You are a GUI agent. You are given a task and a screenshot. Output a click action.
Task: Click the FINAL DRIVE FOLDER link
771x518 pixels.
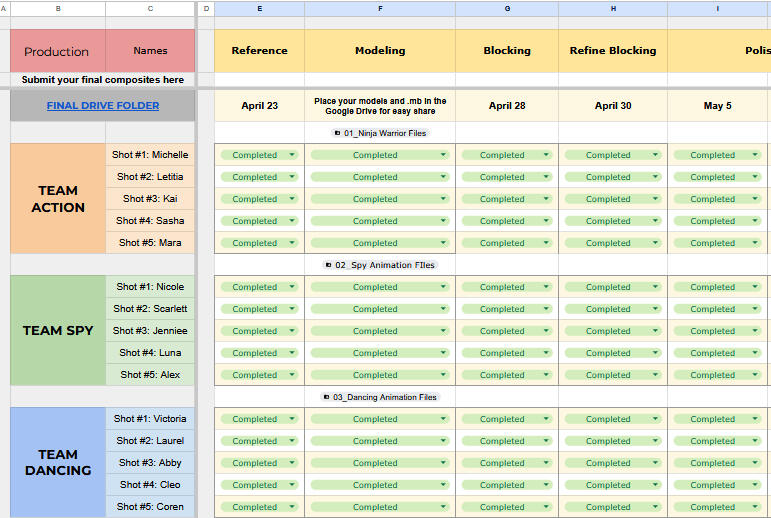coord(103,106)
